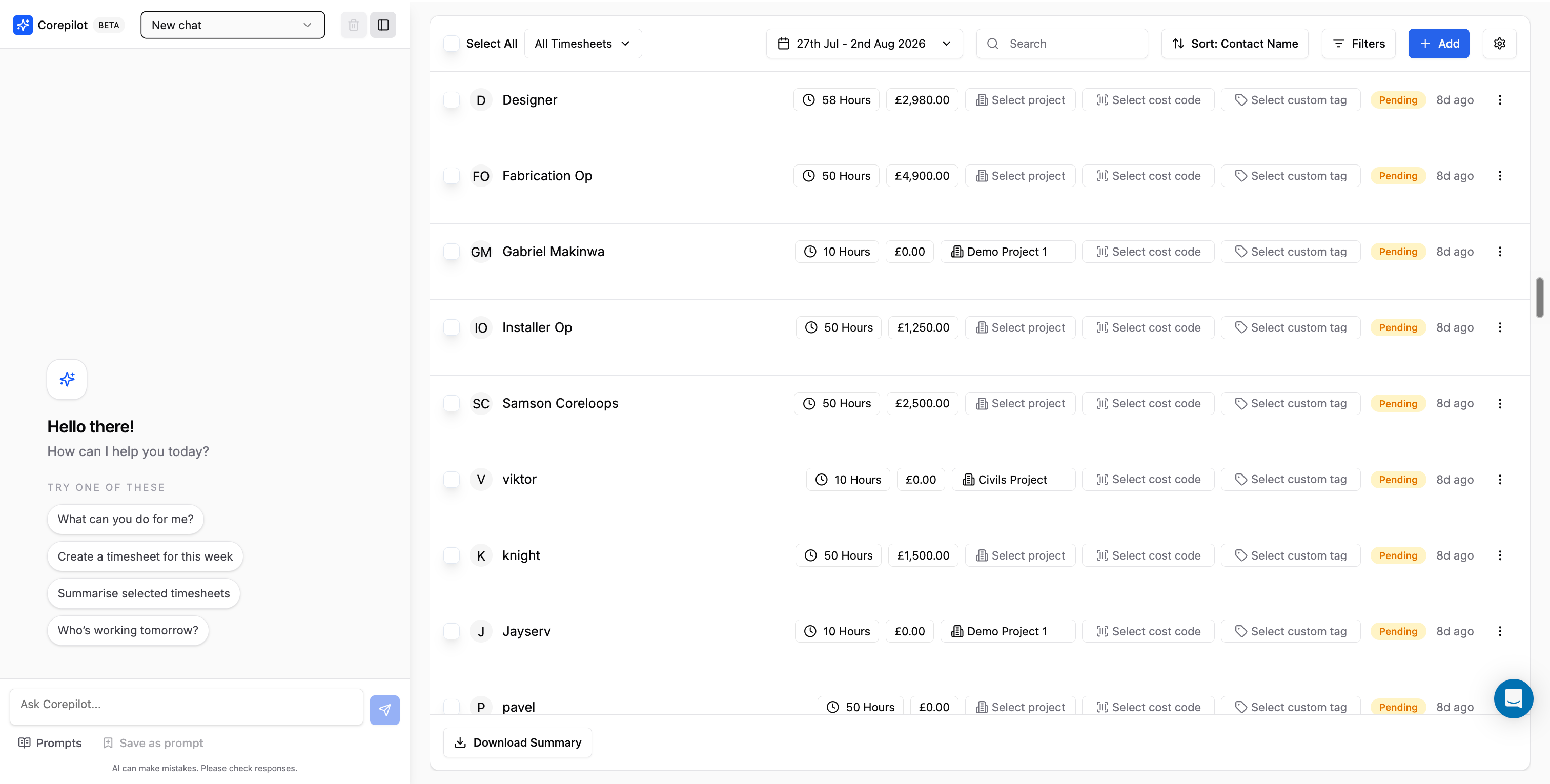Open row menu for Jayserv
This screenshot has height=784, width=1550.
(1500, 631)
